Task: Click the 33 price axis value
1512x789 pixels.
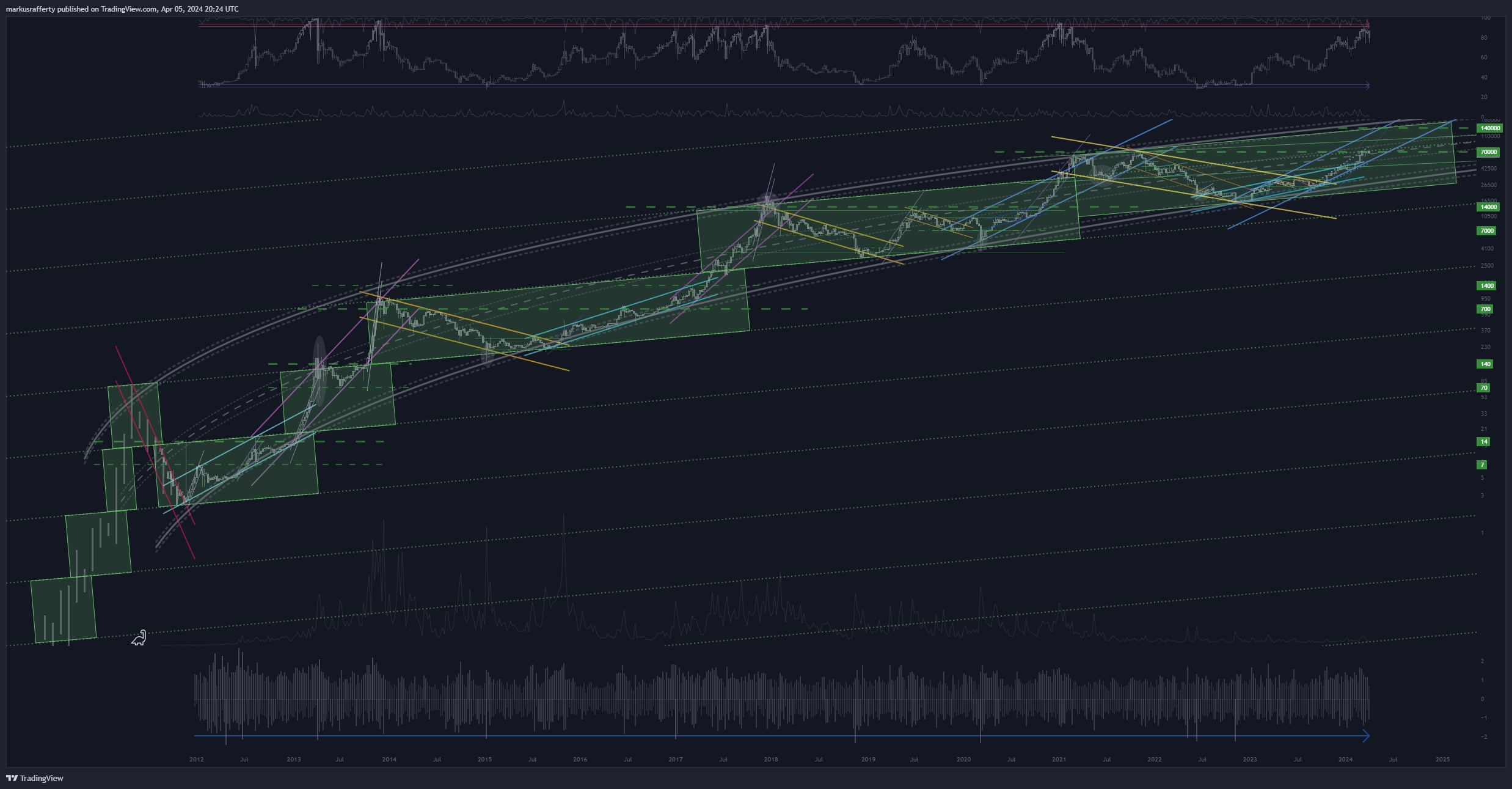Action: (1483, 414)
